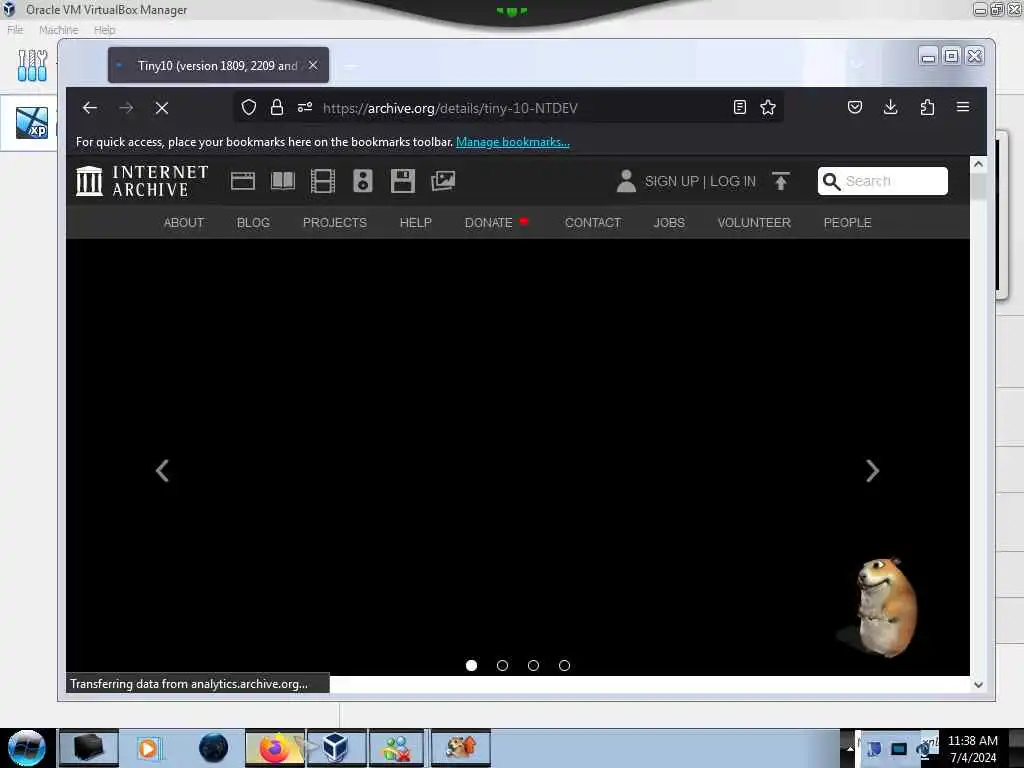
Task: Open the Firefox hamburger application menu
Action: click(x=963, y=106)
